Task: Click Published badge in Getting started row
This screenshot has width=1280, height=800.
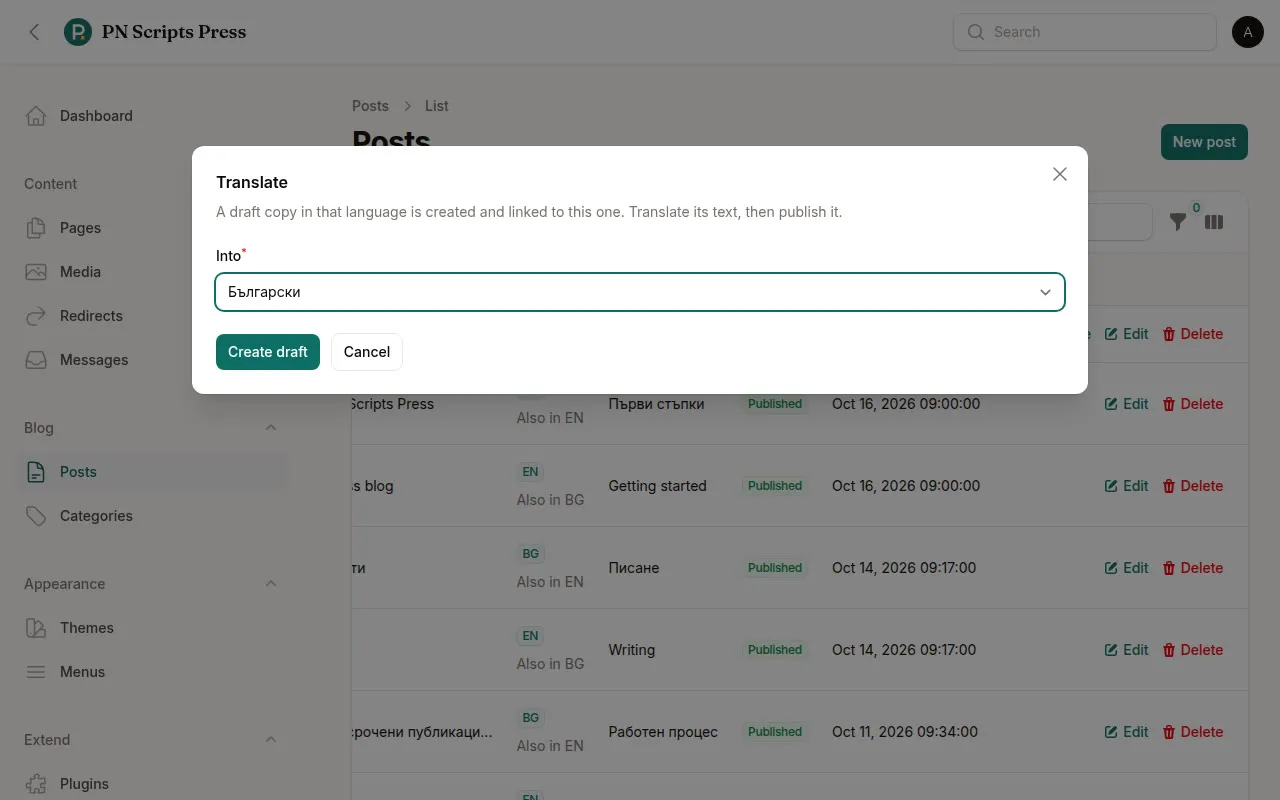Action: pos(775,486)
